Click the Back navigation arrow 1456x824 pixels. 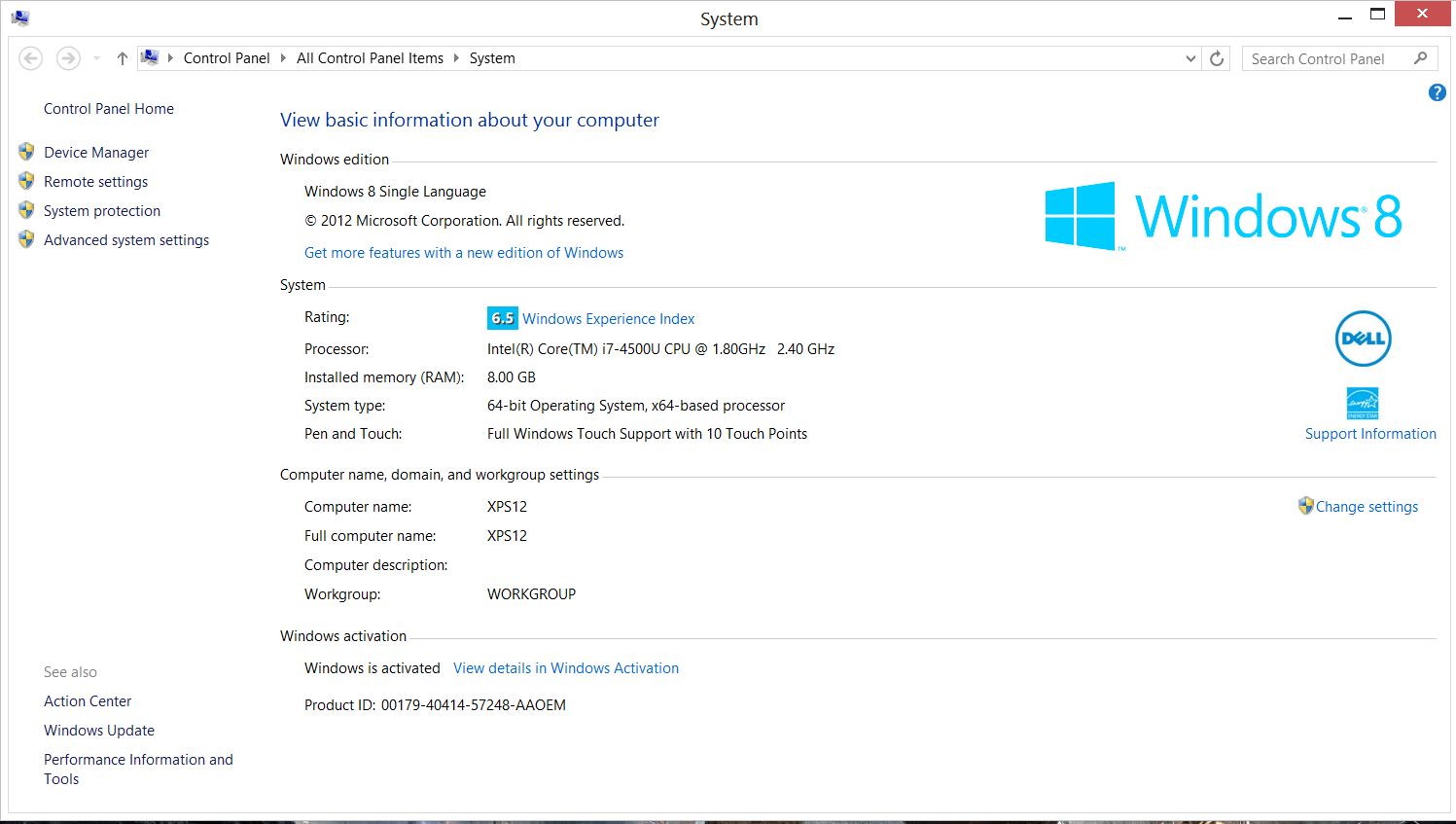coord(31,58)
